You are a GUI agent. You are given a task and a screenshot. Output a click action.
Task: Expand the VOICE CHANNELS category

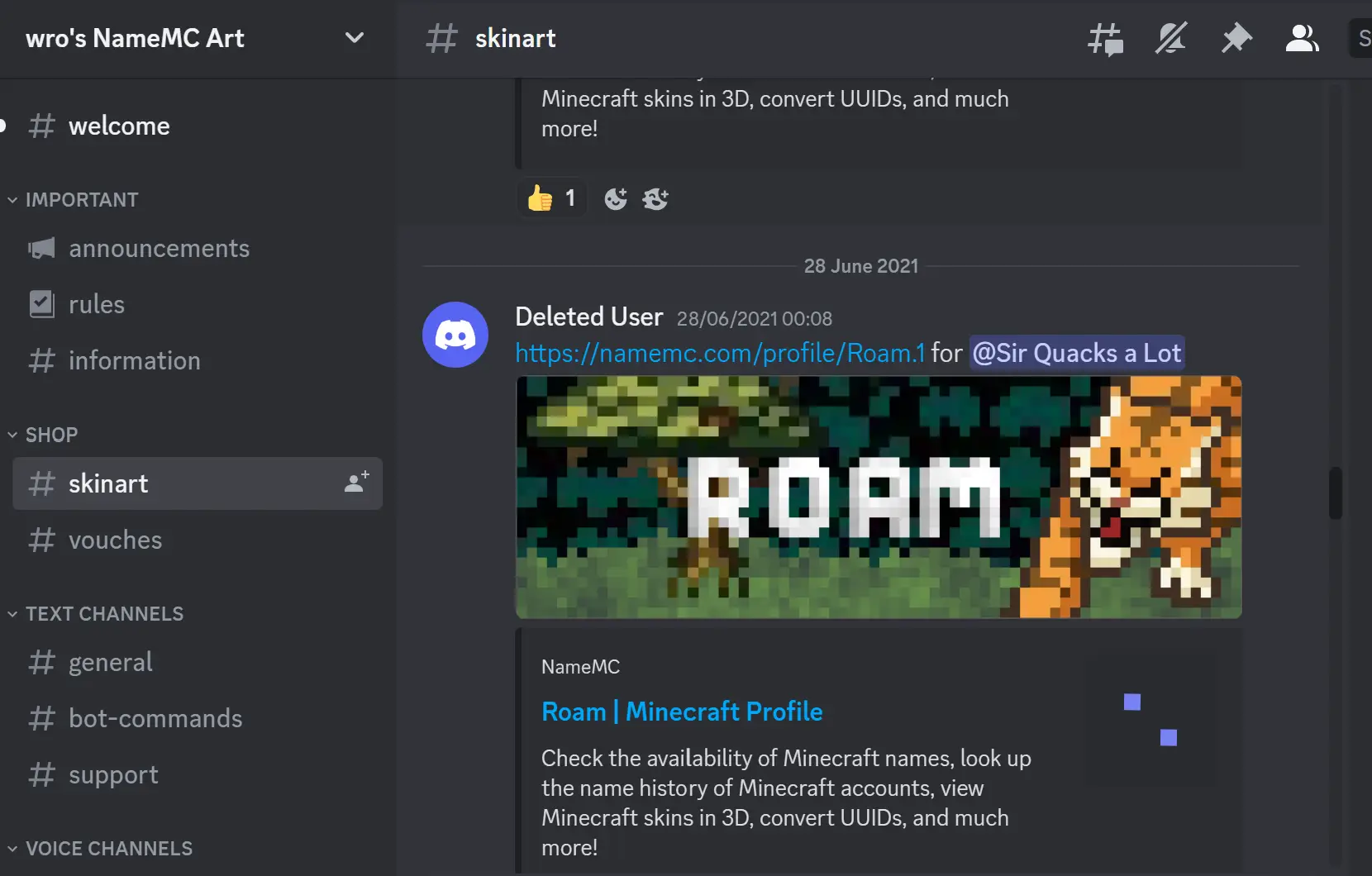point(108,849)
